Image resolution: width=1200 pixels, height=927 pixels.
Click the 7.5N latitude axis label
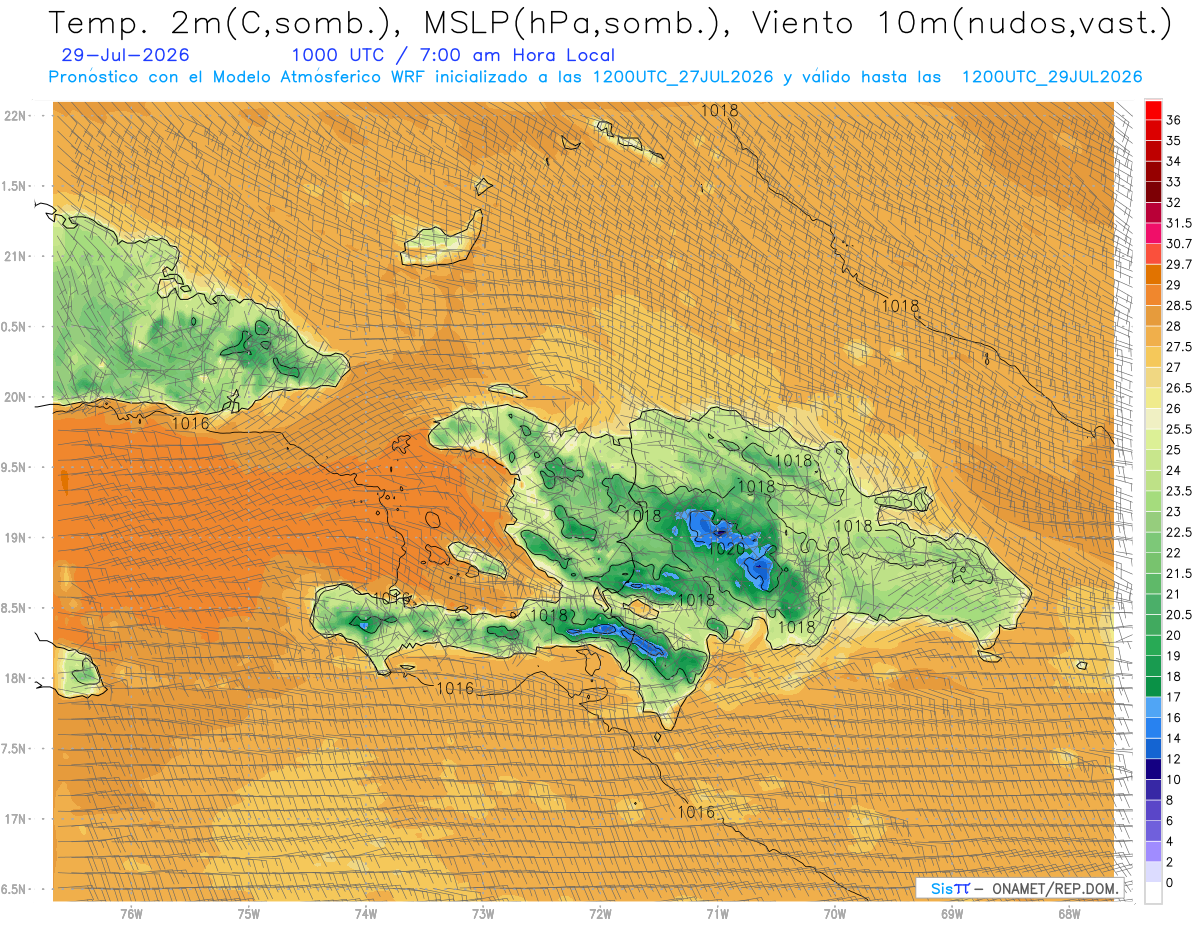pyautogui.click(x=14, y=749)
